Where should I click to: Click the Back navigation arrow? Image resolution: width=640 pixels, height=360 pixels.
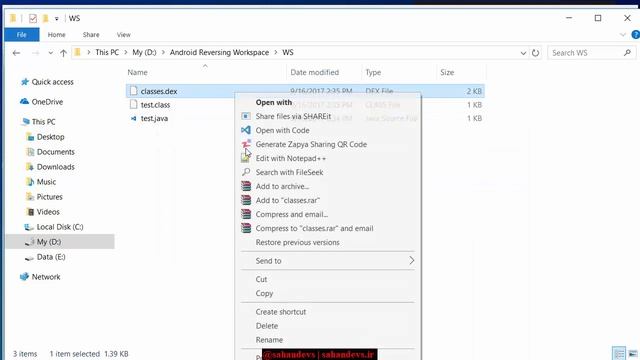click(x=16, y=53)
